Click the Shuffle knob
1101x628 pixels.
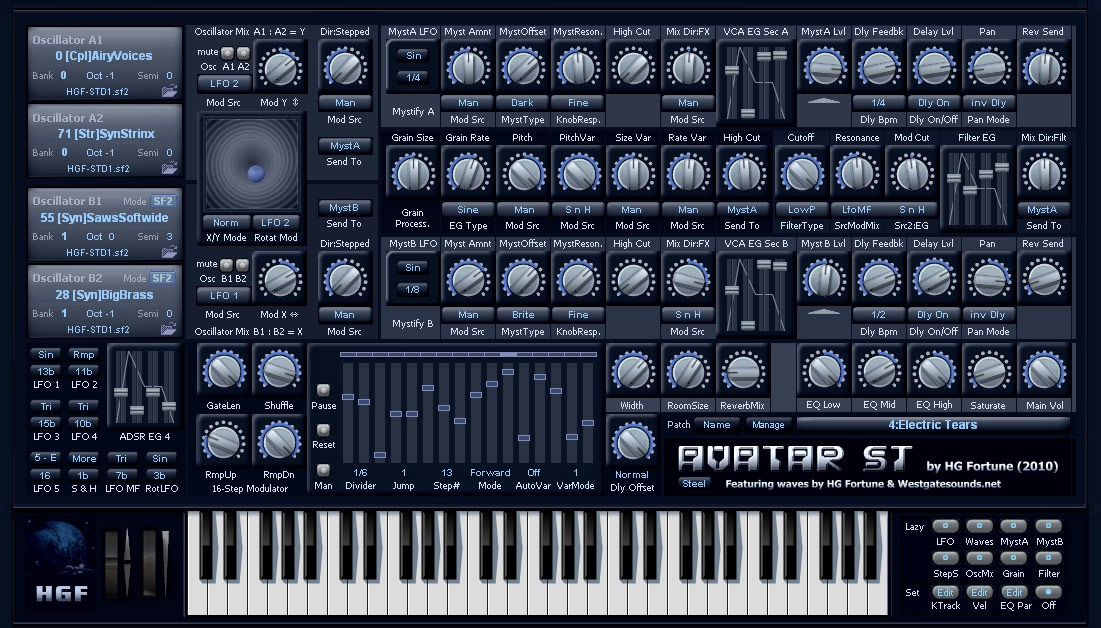tap(279, 371)
